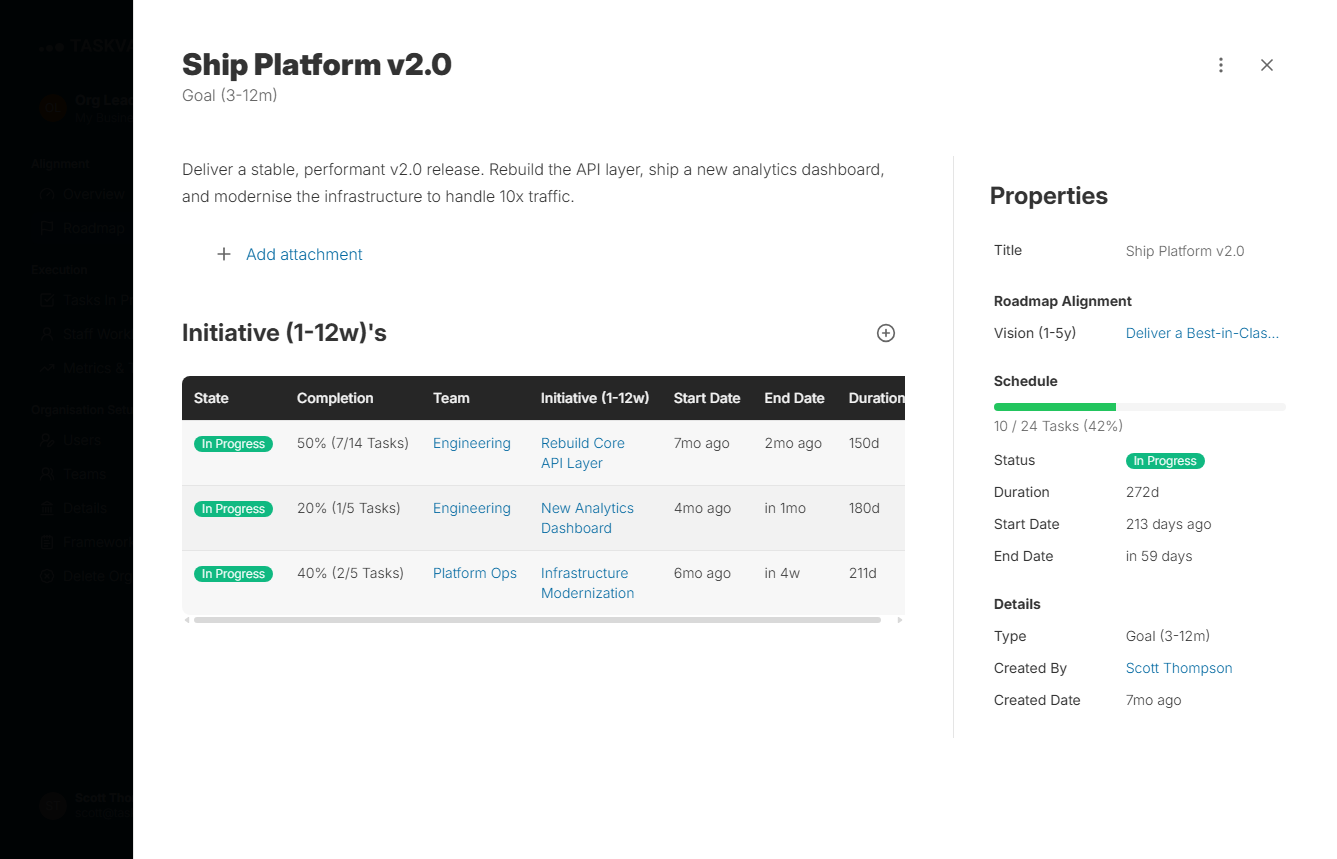This screenshot has height=859, width=1337.
Task: Click the In Progress badge in the Rebuild Core row
Action: [x=233, y=444]
